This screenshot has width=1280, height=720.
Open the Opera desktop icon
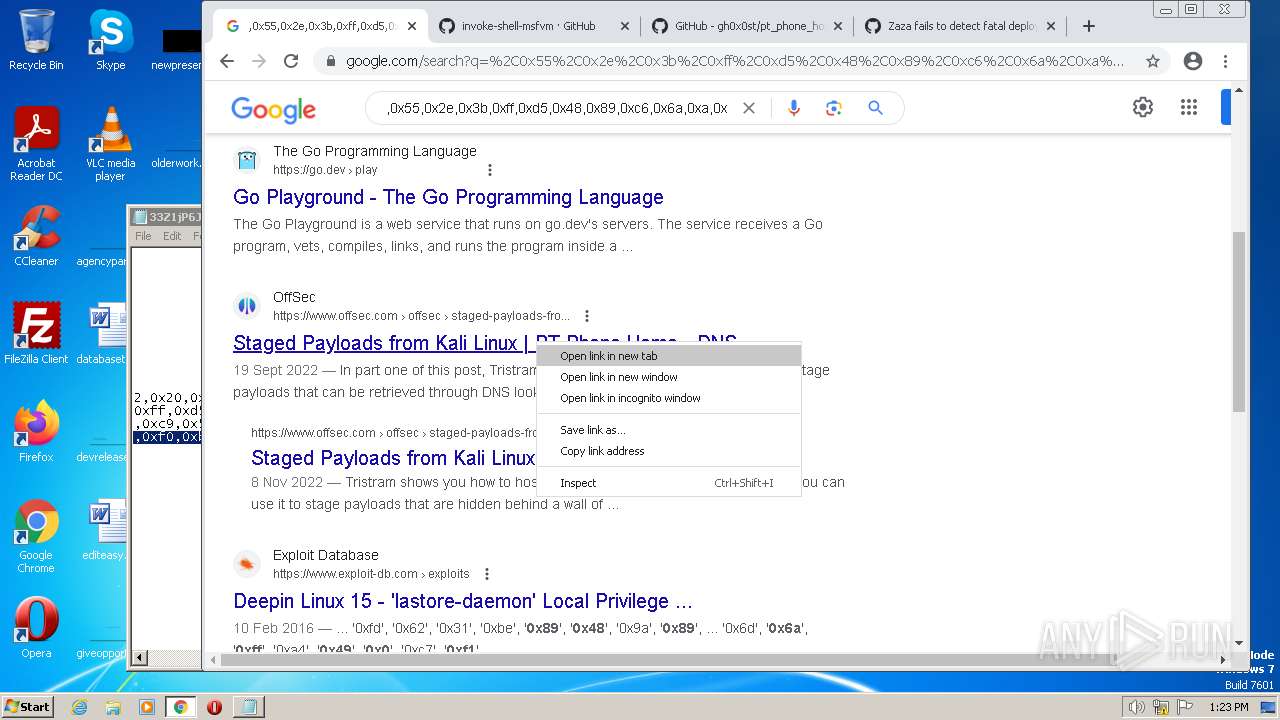36,628
